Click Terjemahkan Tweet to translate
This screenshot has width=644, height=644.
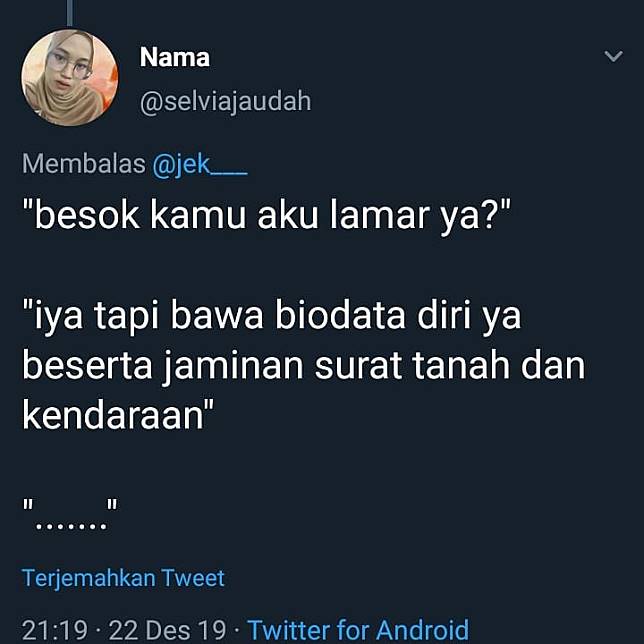tap(123, 578)
